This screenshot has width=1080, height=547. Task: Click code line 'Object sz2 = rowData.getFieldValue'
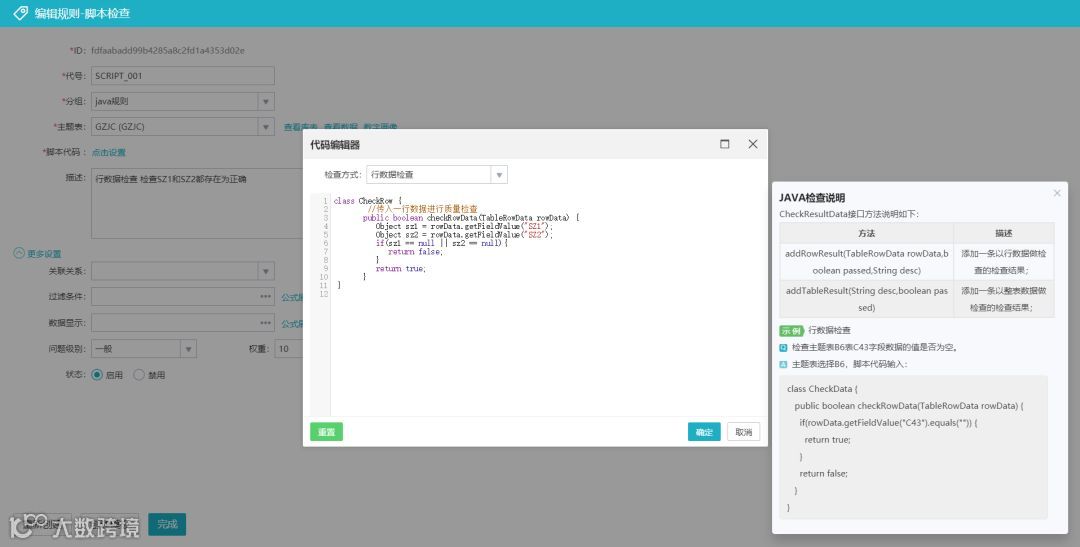[x=464, y=235]
